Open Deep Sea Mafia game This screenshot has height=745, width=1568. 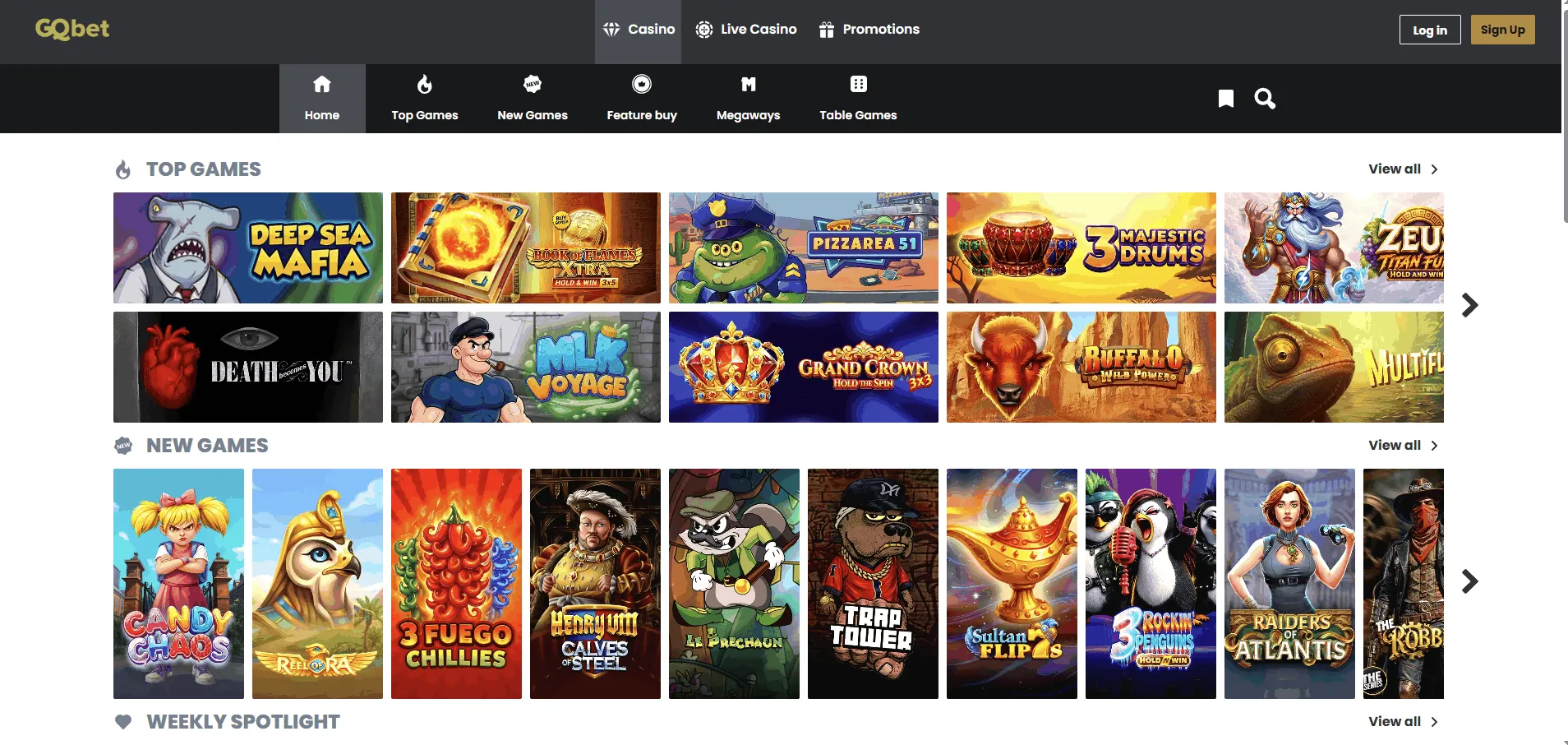pyautogui.click(x=248, y=248)
